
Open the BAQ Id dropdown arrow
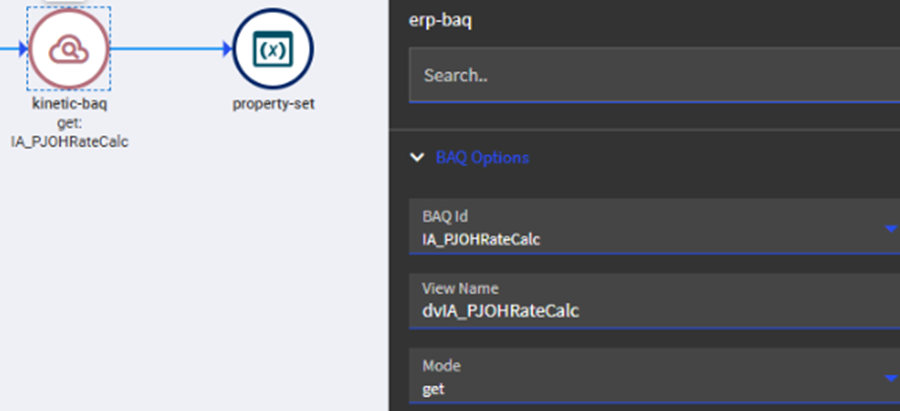[891, 229]
